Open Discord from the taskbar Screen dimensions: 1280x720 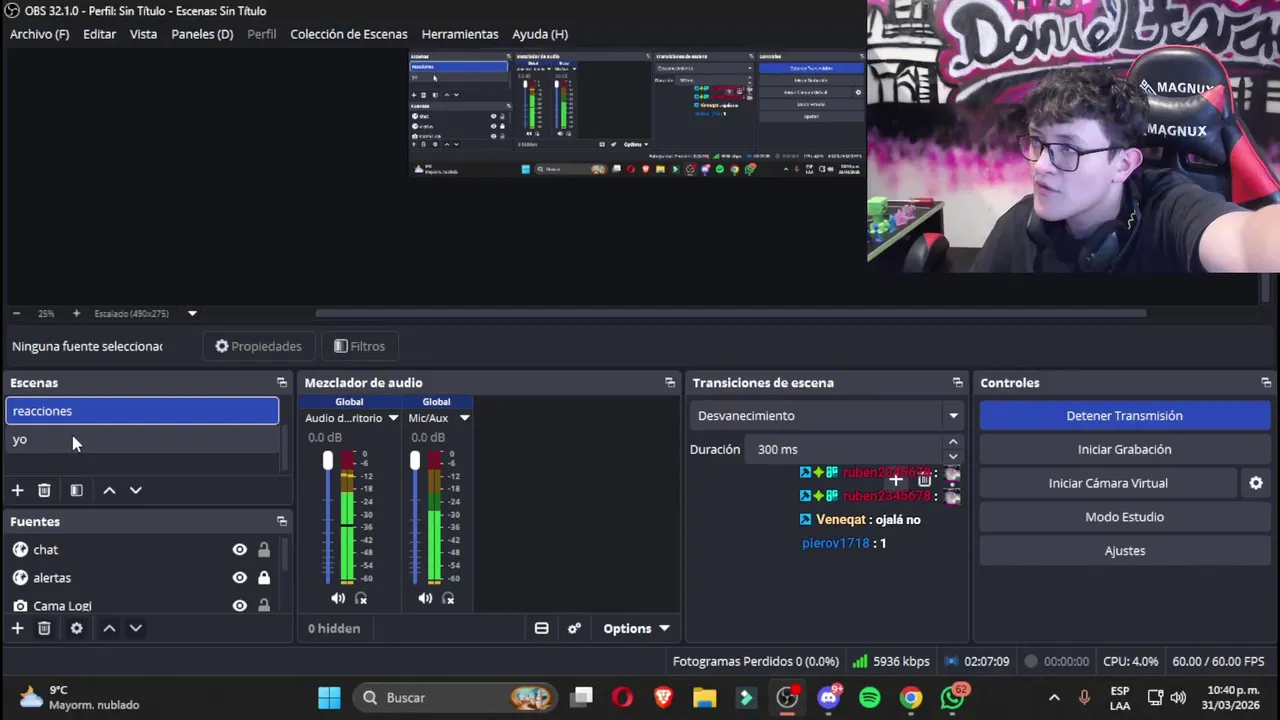(829, 698)
